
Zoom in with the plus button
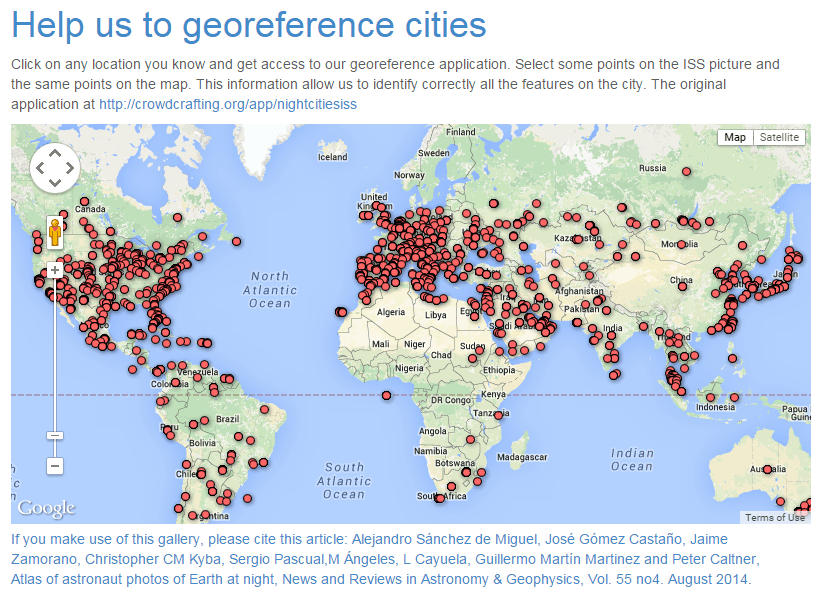55,270
